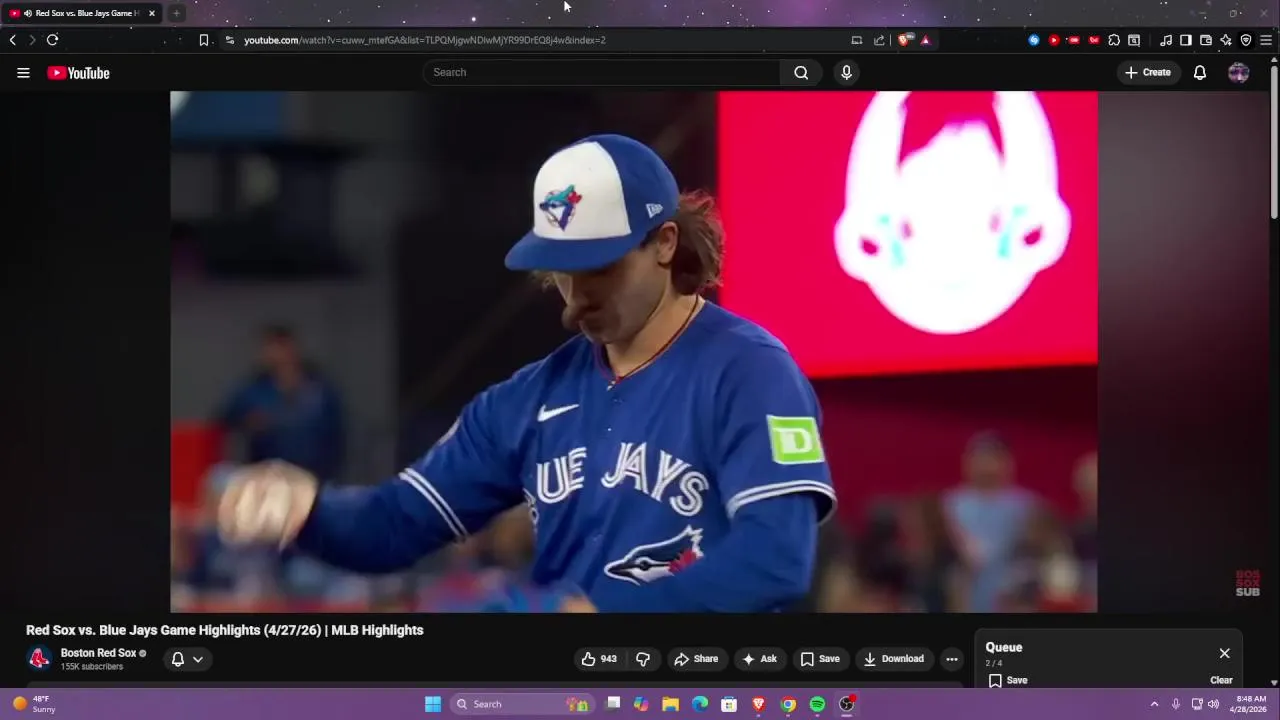The height and width of the screenshot is (720, 1280).
Task: Open Boston Red Sox channel avatar
Action: click(x=39, y=658)
